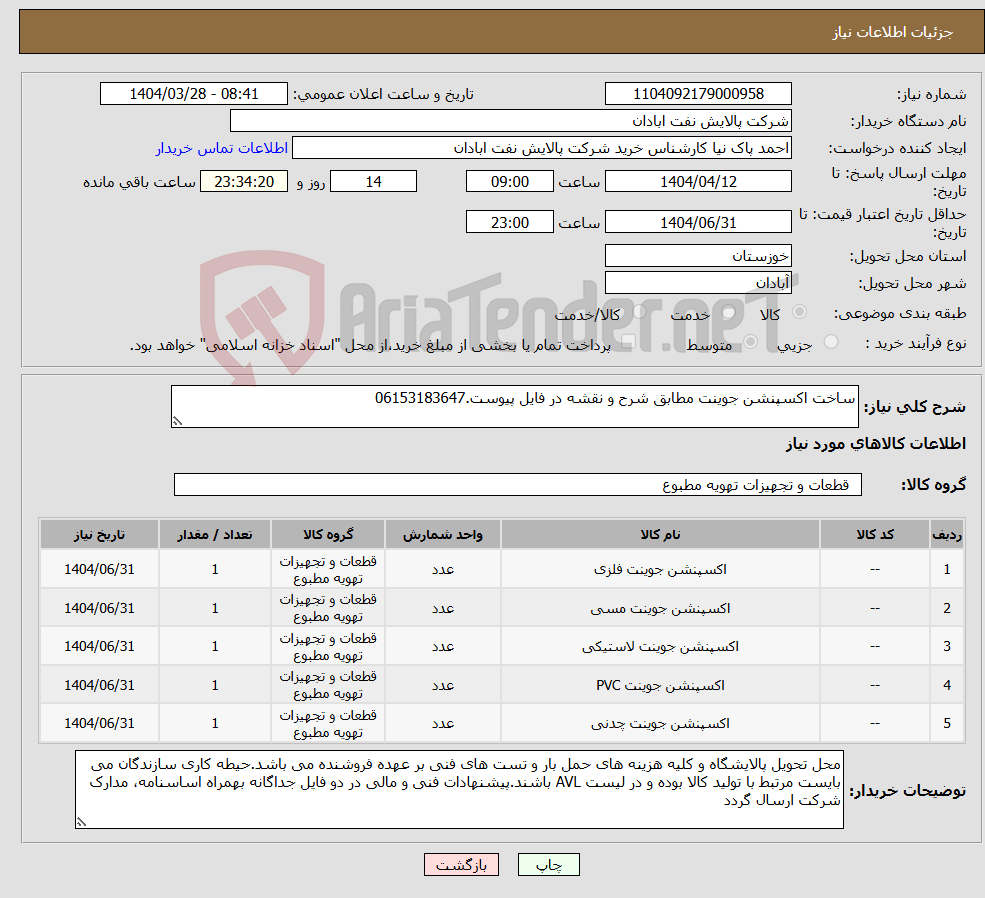Click the Islamic treasury payment note text
985x898 pixels.
tap(370, 345)
